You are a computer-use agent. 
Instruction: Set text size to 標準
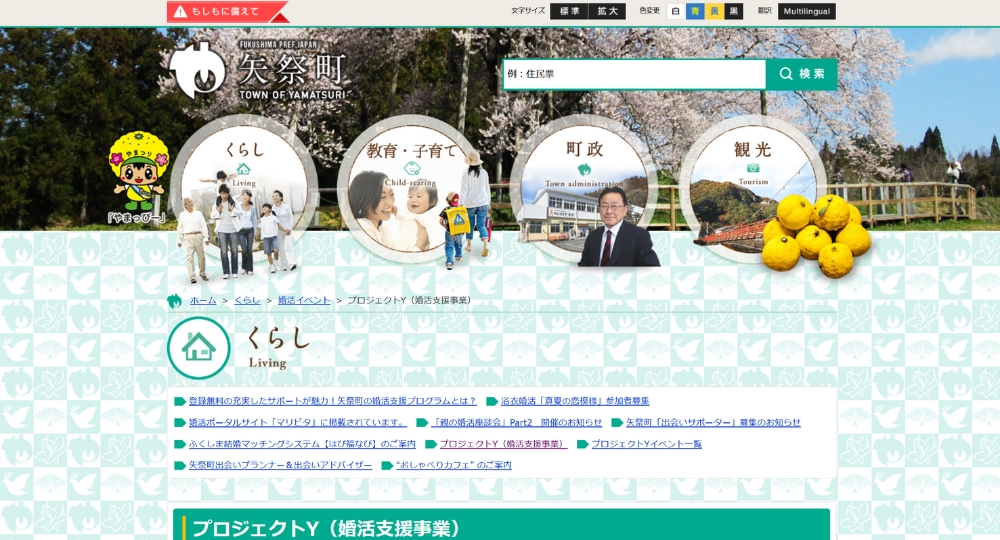click(x=569, y=11)
